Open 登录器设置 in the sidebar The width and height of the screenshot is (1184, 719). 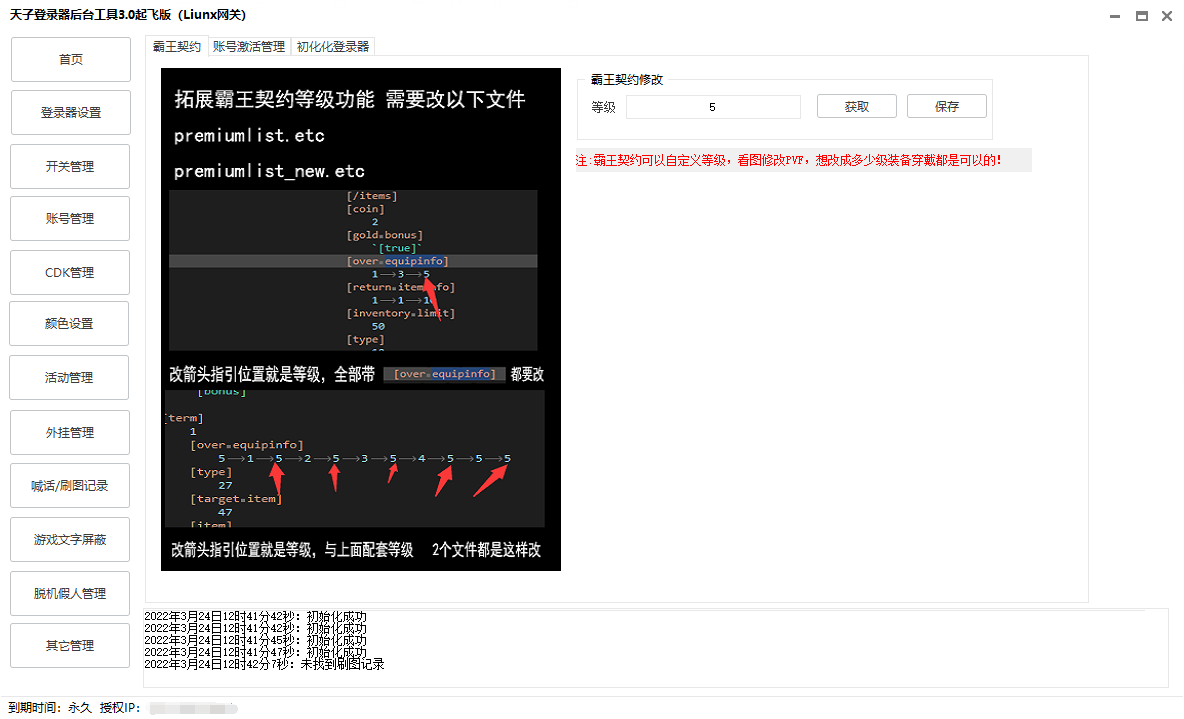click(71, 113)
